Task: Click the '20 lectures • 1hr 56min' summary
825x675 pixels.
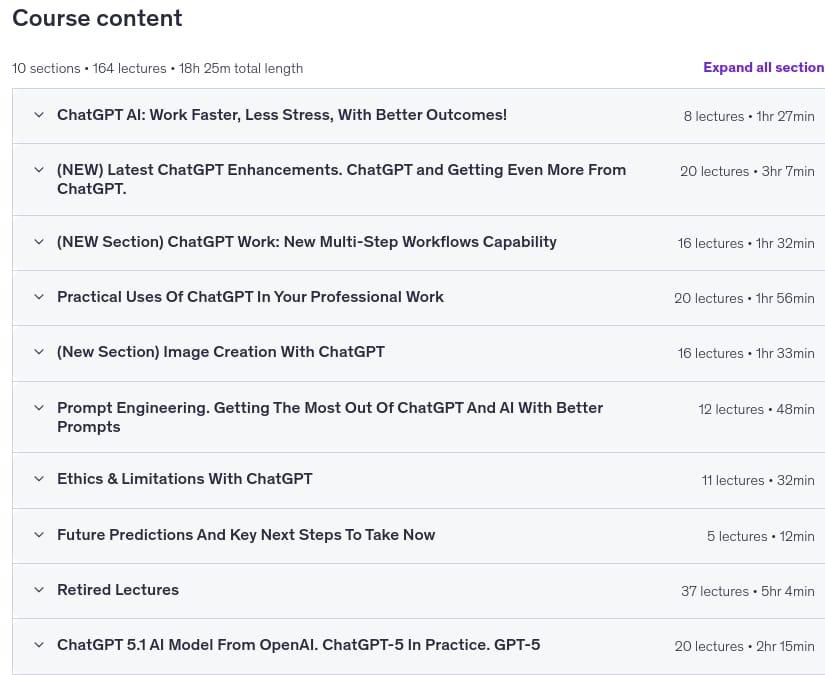Action: tap(744, 298)
